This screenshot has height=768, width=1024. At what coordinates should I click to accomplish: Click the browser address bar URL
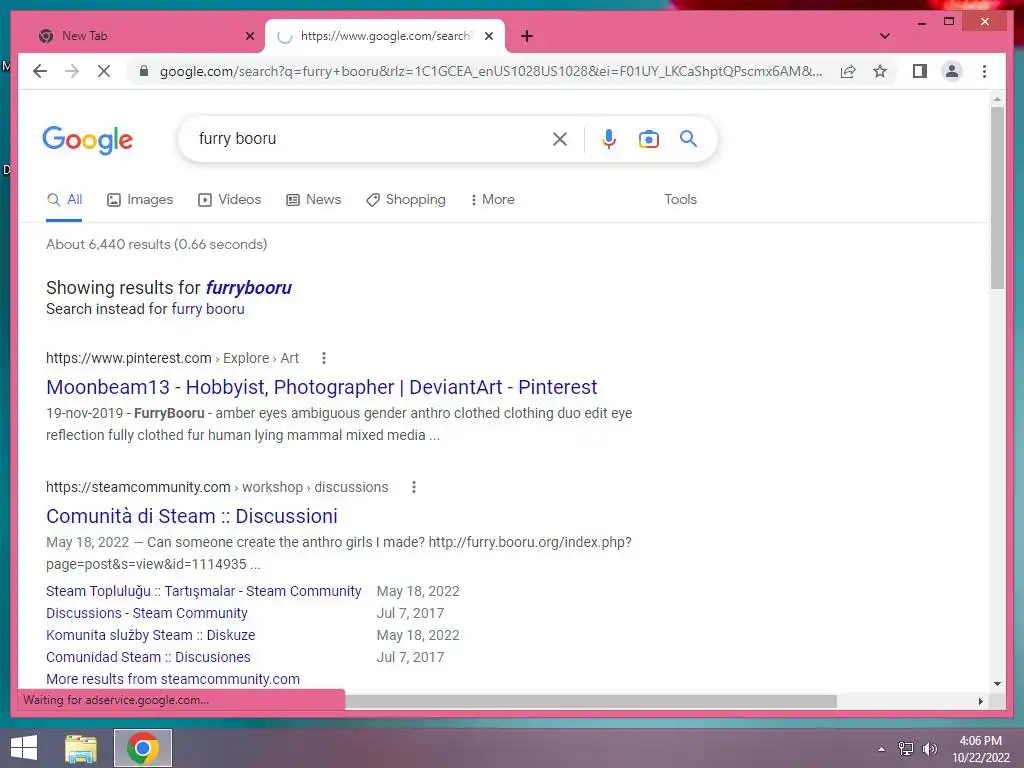coord(491,71)
